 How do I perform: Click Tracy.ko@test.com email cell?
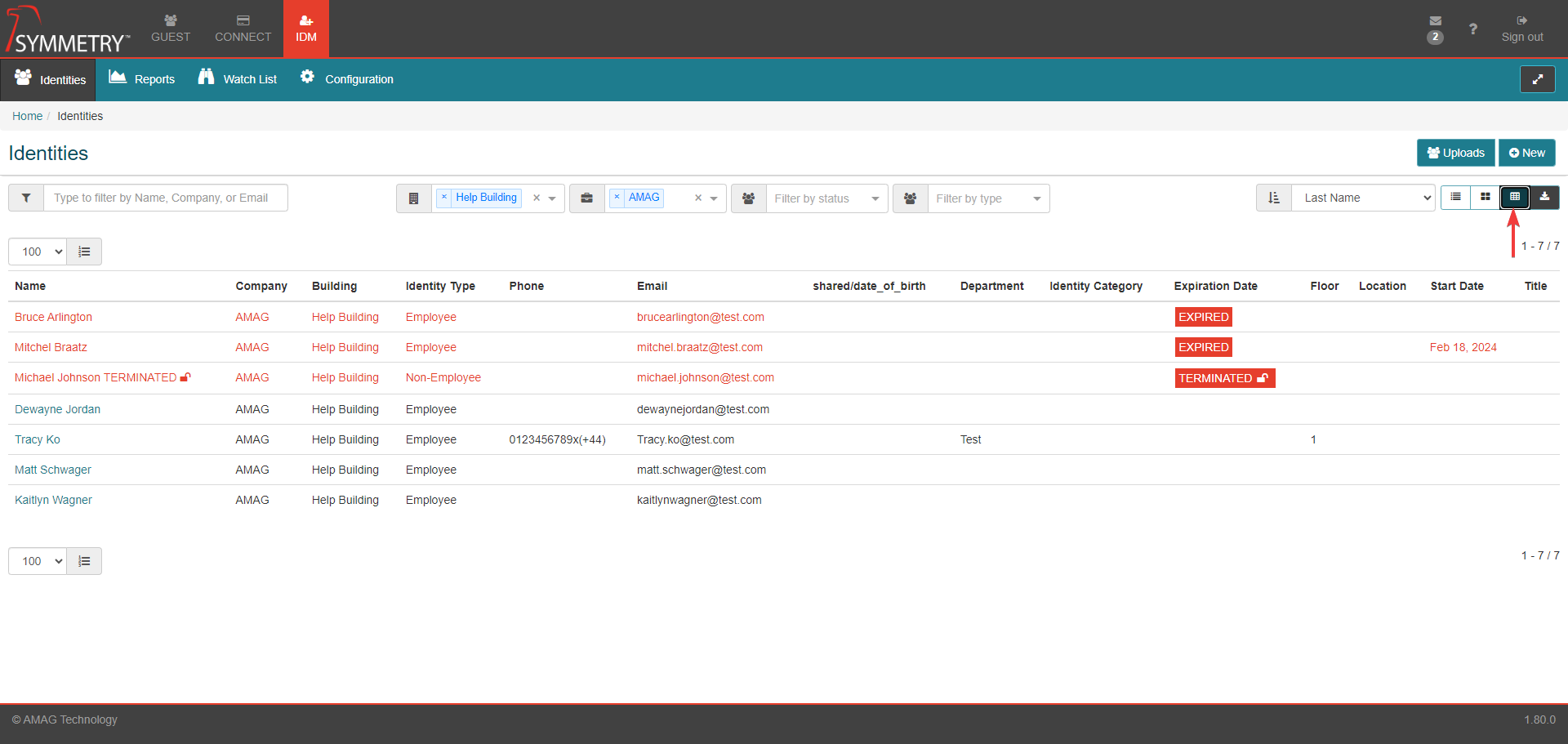685,439
